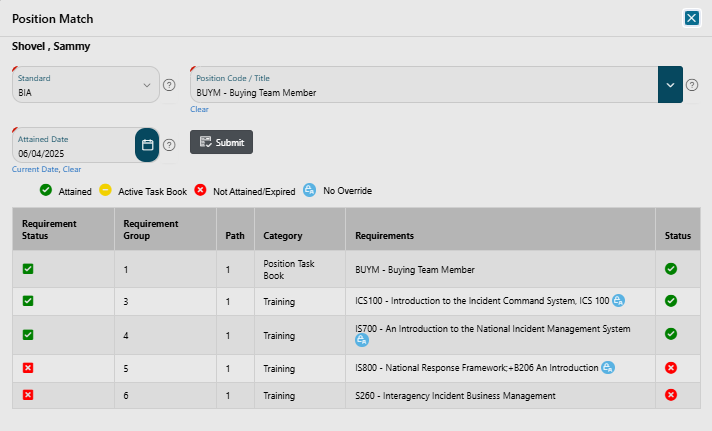Click green requirement checkbox for group 3

pos(28,301)
